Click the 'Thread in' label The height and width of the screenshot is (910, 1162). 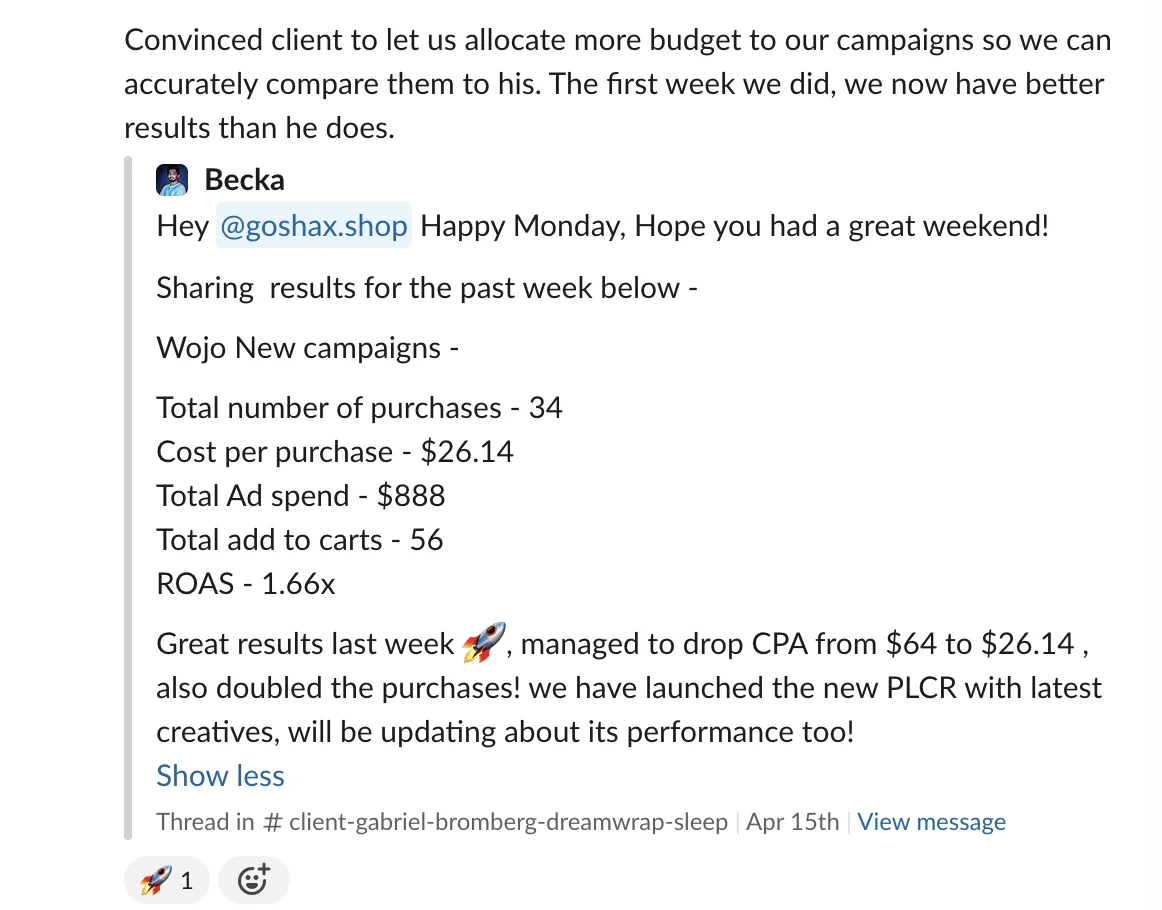point(205,822)
